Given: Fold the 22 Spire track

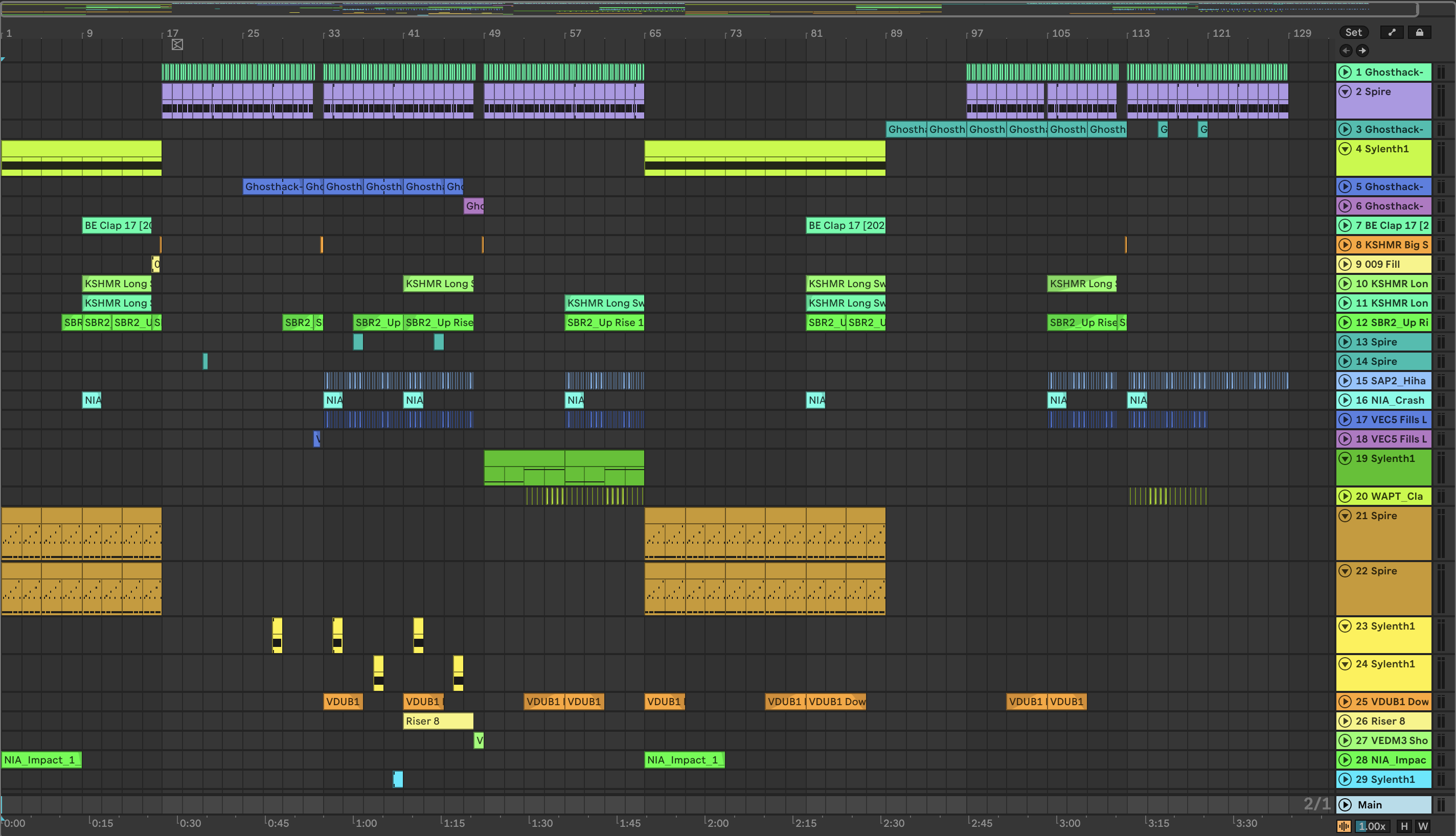Looking at the screenshot, I should [x=1345, y=571].
